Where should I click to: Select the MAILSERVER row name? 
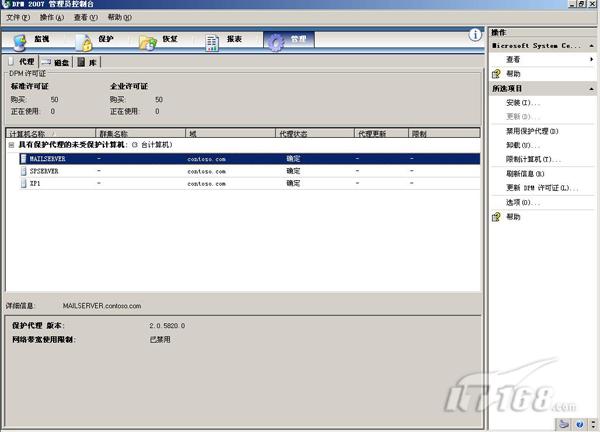click(x=47, y=159)
